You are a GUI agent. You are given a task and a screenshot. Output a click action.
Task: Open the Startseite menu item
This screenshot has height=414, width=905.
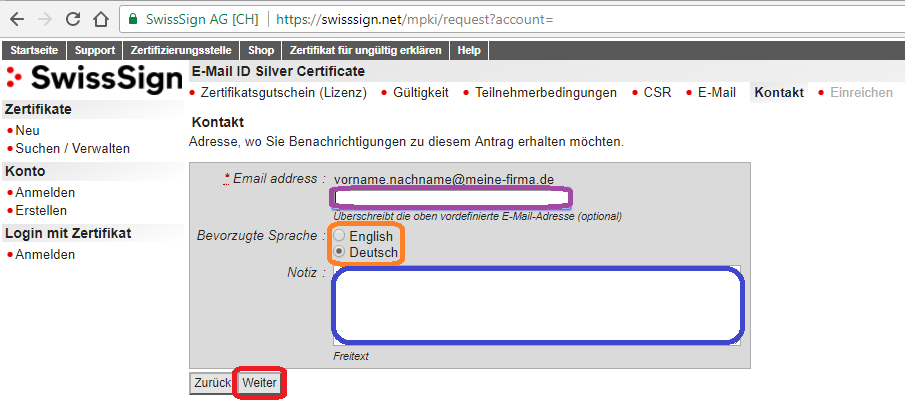pos(34,50)
